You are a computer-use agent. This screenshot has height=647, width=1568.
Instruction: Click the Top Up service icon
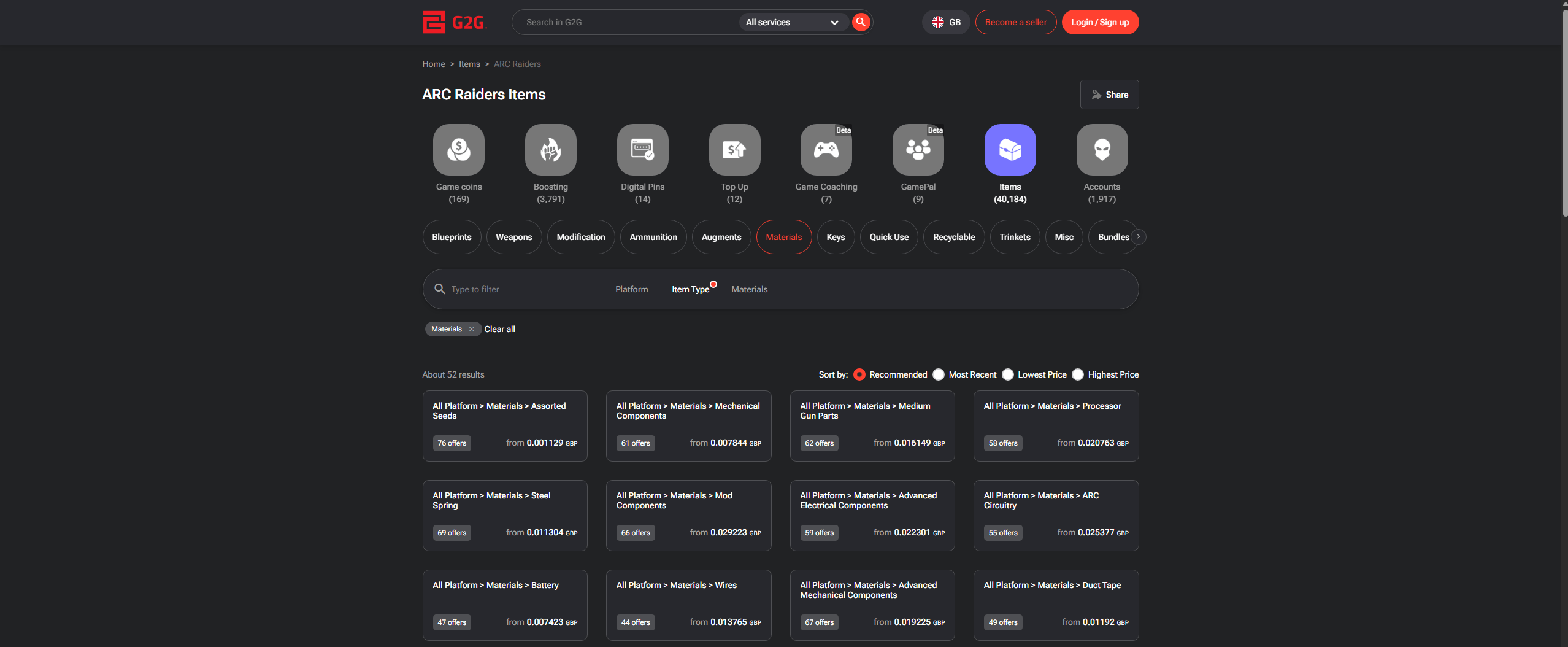[734, 150]
